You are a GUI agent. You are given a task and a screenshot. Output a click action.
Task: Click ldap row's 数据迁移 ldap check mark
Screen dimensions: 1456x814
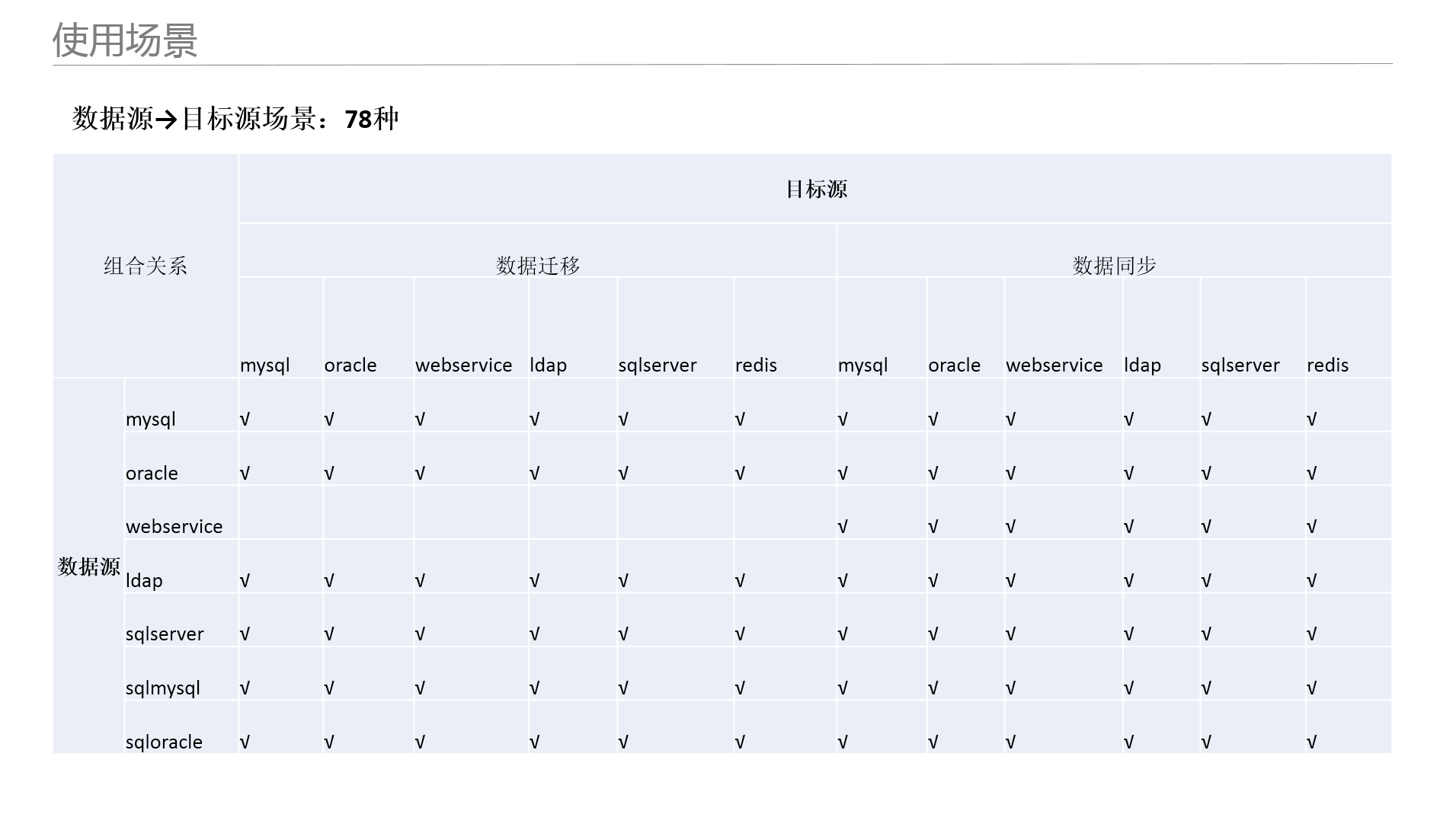(x=534, y=581)
